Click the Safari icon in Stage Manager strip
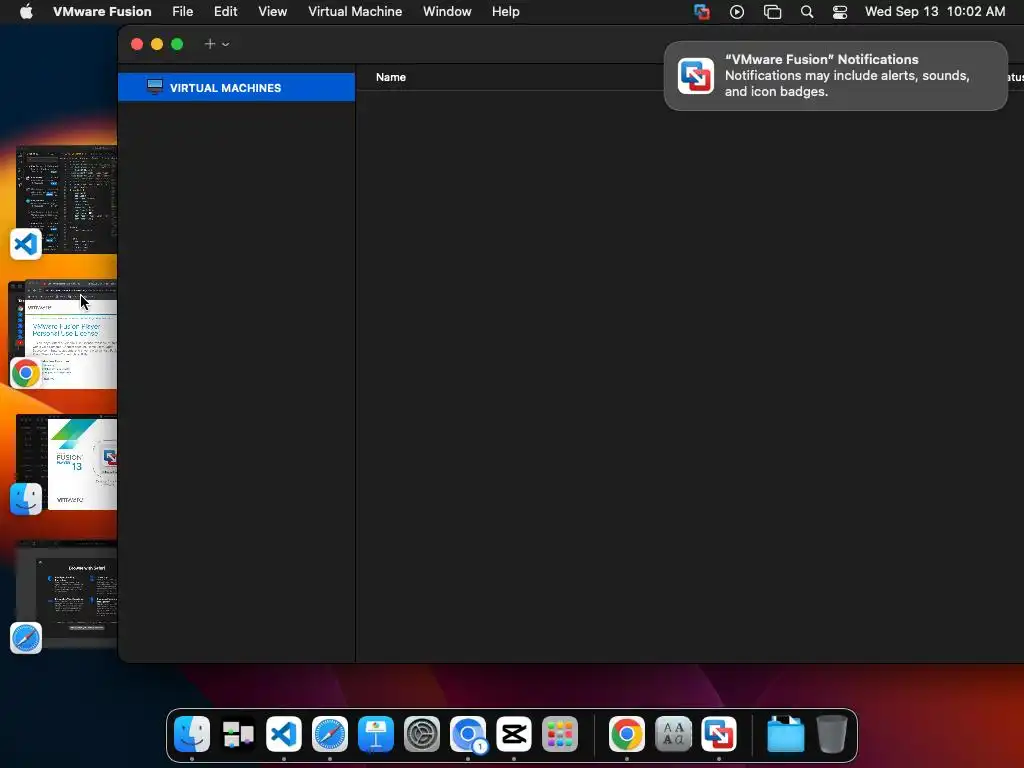Screen dimensions: 1024x768 click(26, 638)
